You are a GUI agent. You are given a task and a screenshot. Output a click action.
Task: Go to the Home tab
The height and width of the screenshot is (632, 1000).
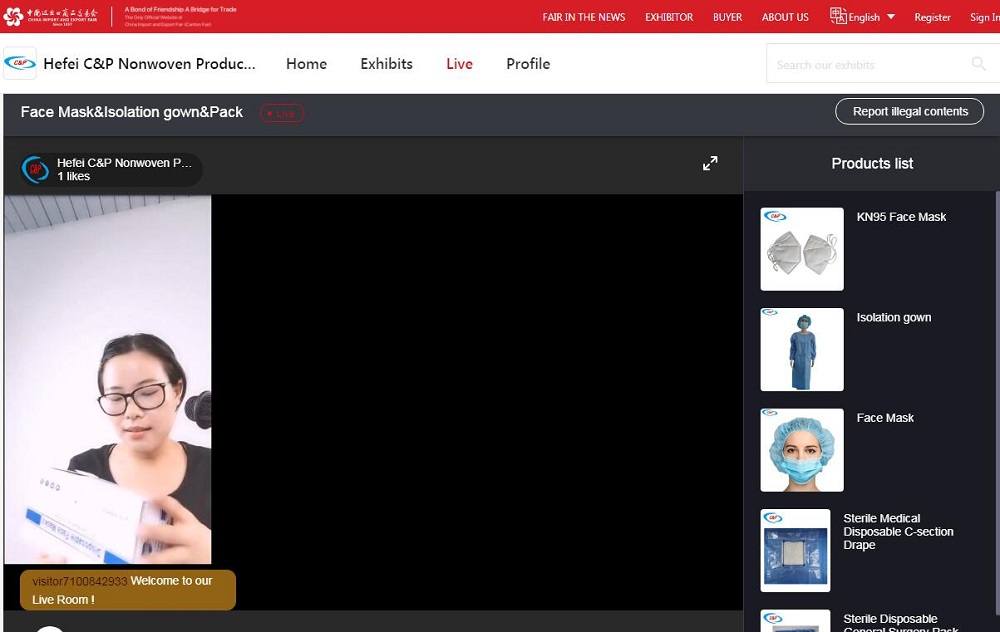point(306,64)
